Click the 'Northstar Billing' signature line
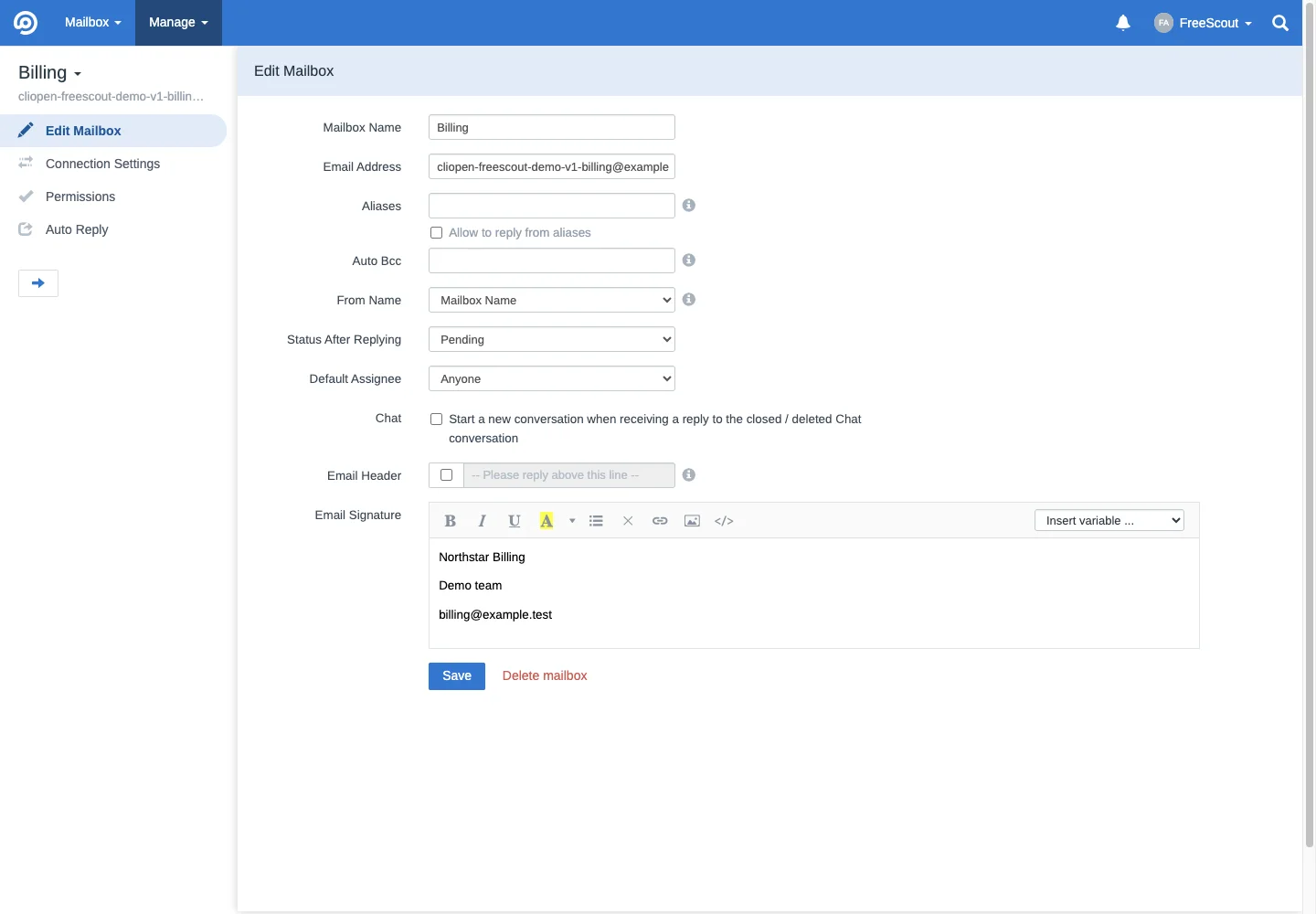The height and width of the screenshot is (914, 1316). point(482,557)
